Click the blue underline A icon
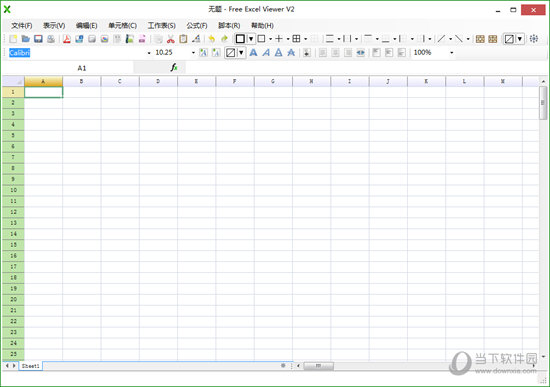Screen dimensions: 550x387 [x=279, y=53]
